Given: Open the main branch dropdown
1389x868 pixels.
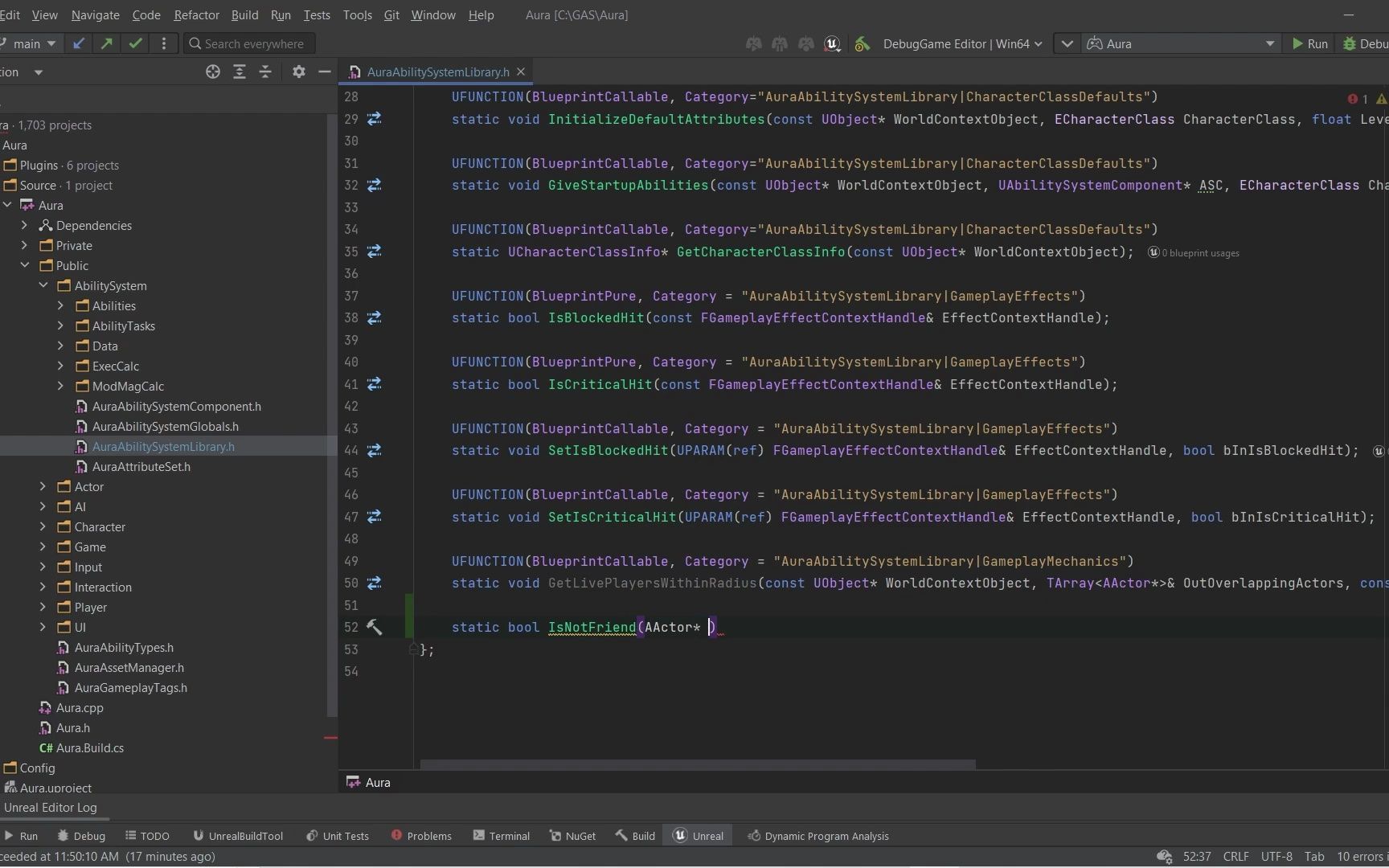Looking at the screenshot, I should tap(32, 43).
